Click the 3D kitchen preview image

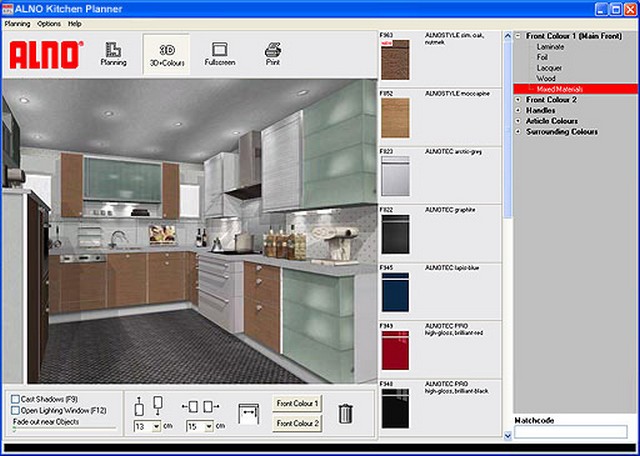pyautogui.click(x=189, y=231)
